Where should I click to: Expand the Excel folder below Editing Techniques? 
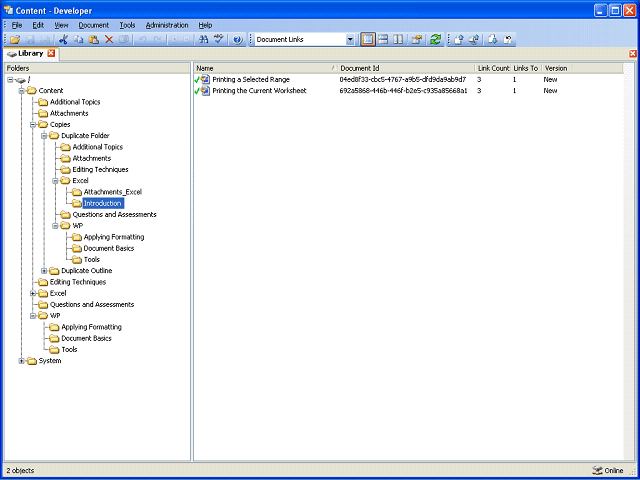point(33,293)
